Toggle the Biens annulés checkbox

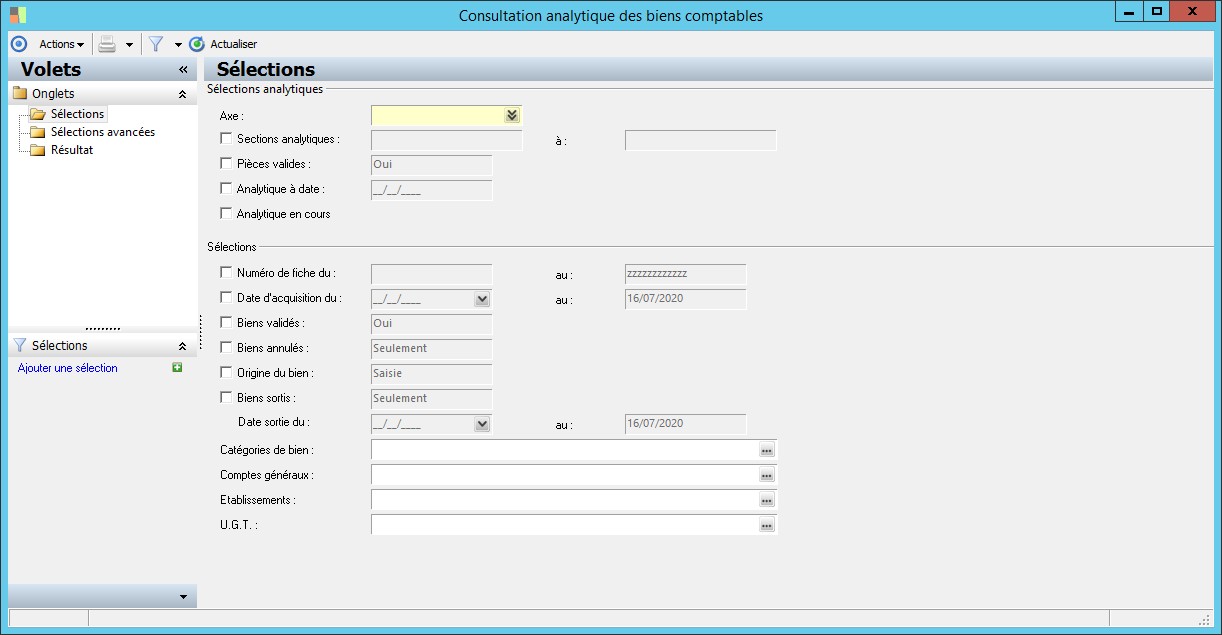[226, 348]
